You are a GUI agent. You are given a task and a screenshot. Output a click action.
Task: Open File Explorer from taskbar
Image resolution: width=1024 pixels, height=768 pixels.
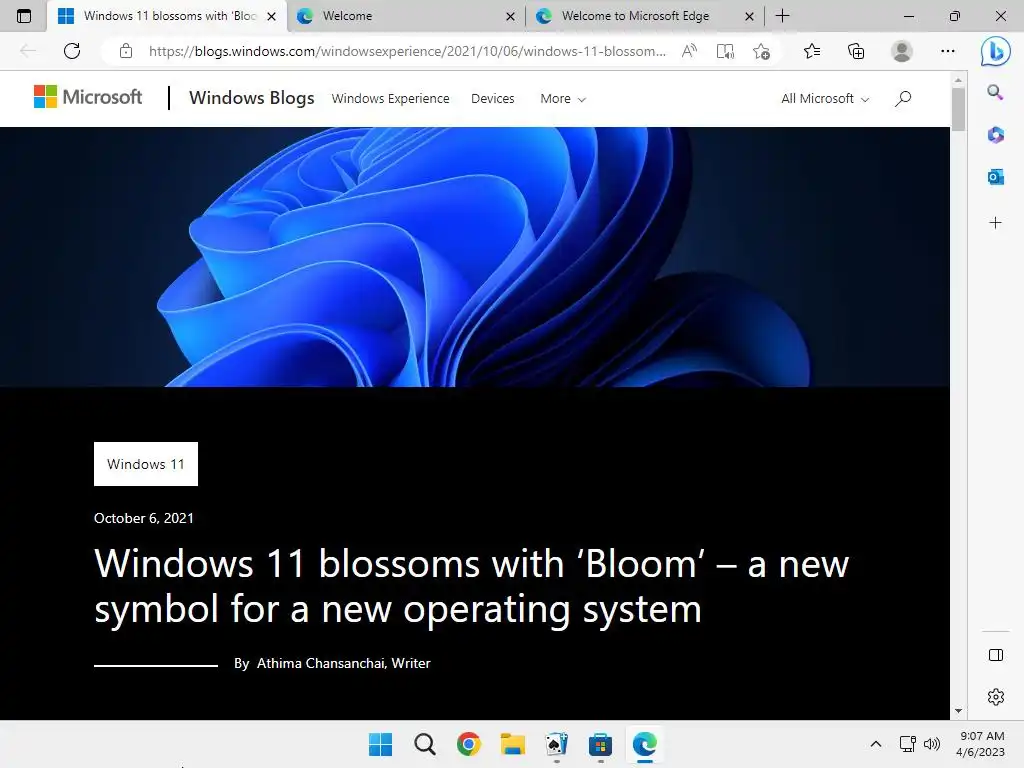513,744
